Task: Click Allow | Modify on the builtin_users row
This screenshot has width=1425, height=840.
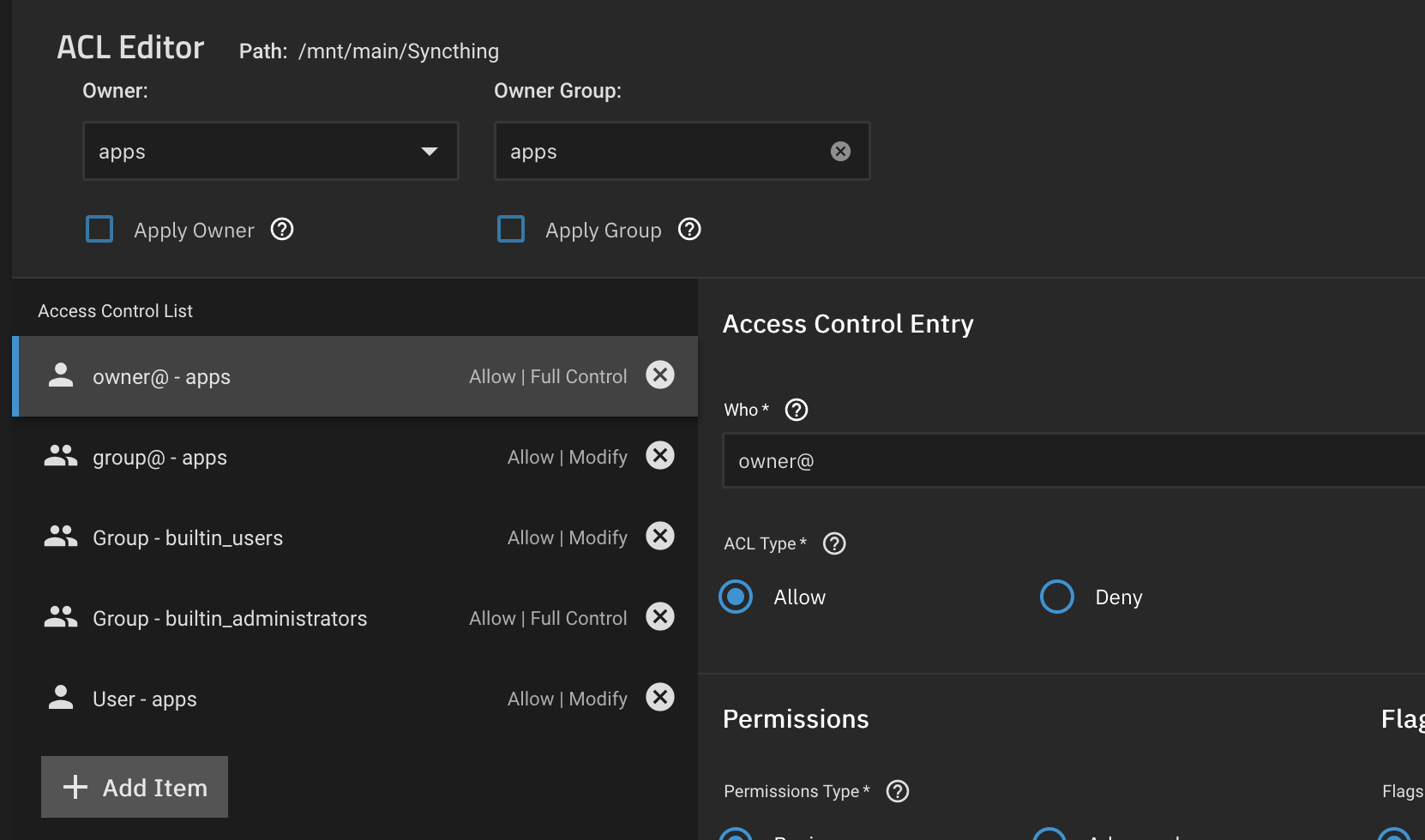Action: click(x=568, y=537)
